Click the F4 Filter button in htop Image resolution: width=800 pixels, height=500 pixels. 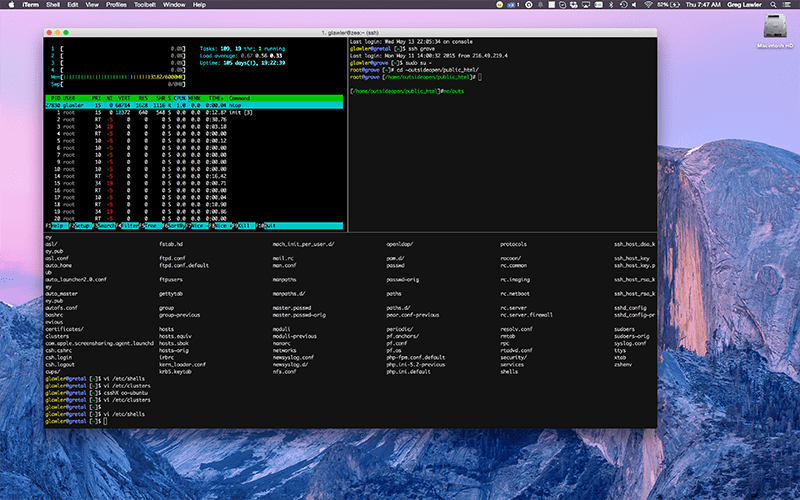[128, 226]
